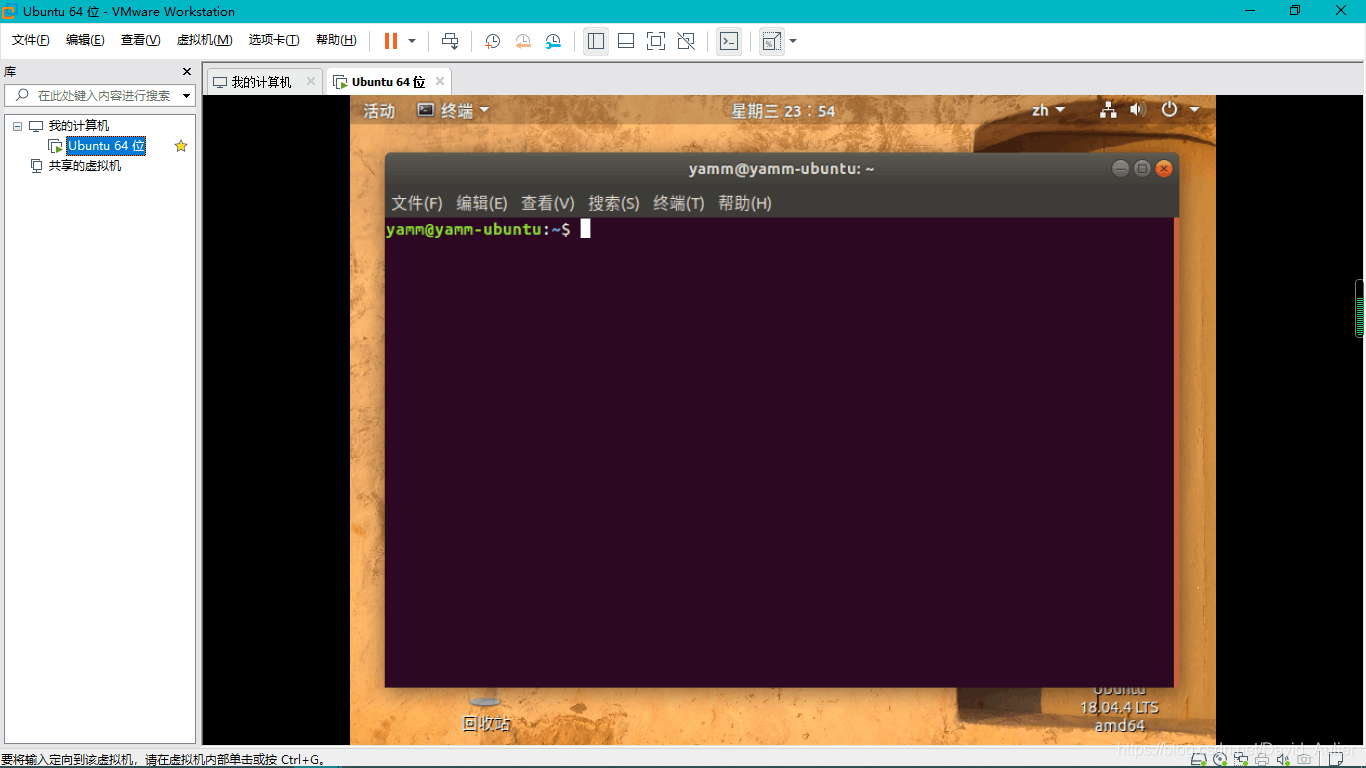The width and height of the screenshot is (1366, 768).
Task: Take a snapshot of this virtual machine
Action: tap(492, 41)
